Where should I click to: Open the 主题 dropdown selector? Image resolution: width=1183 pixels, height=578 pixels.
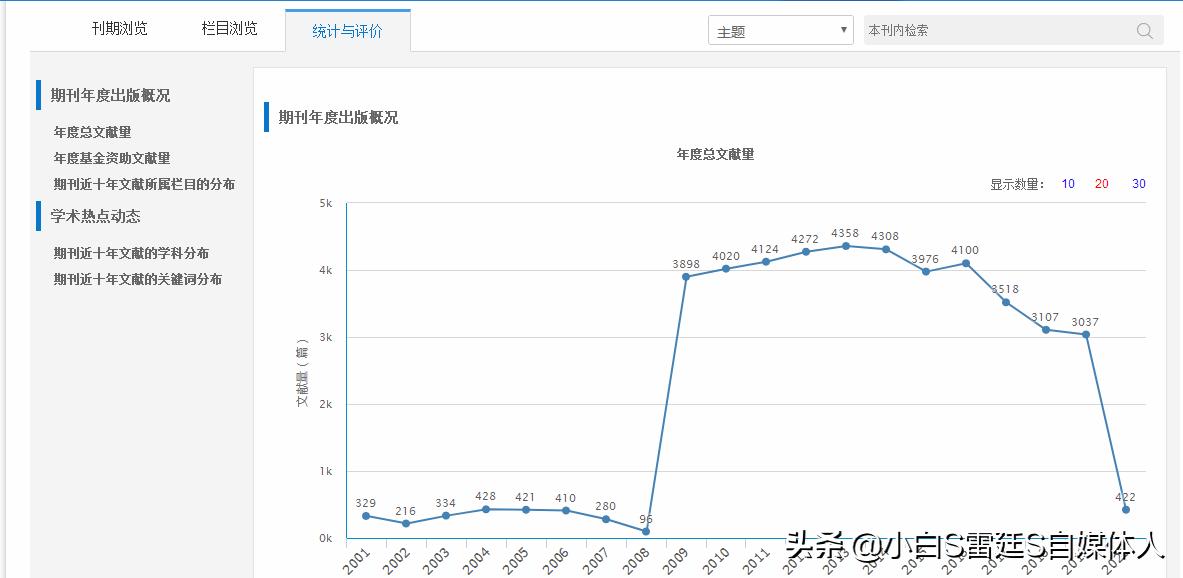coord(780,29)
